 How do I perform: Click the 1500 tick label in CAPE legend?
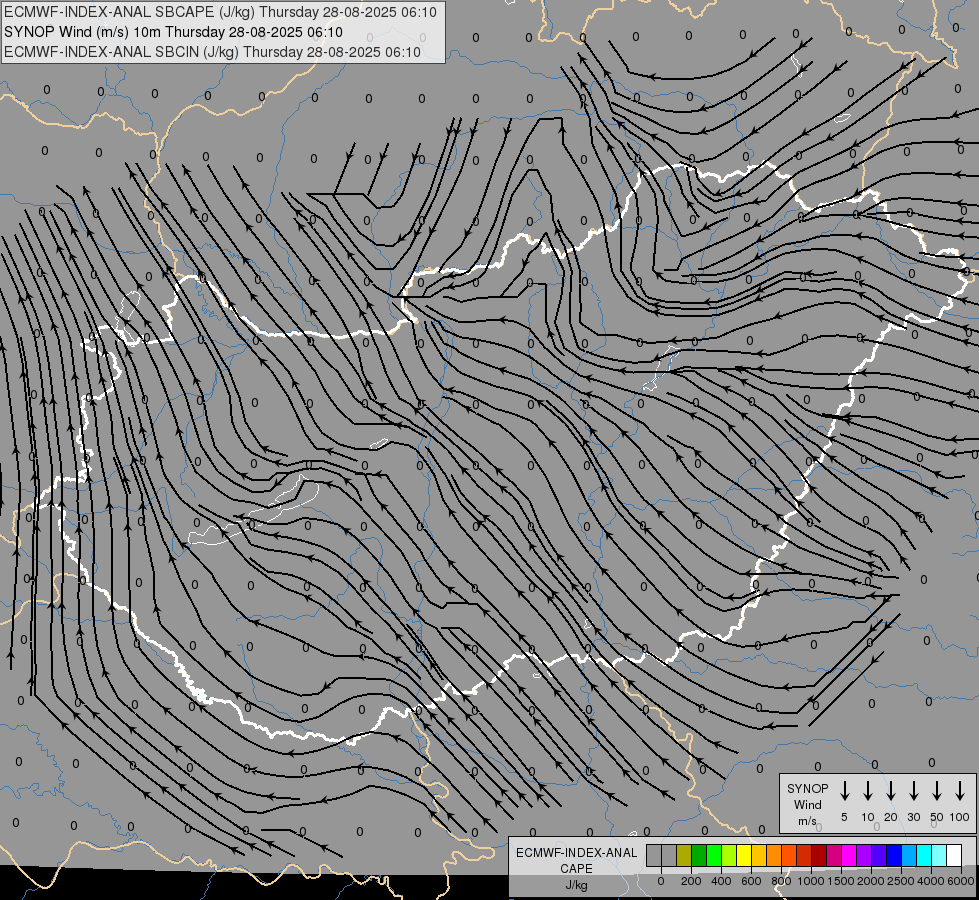(841, 881)
